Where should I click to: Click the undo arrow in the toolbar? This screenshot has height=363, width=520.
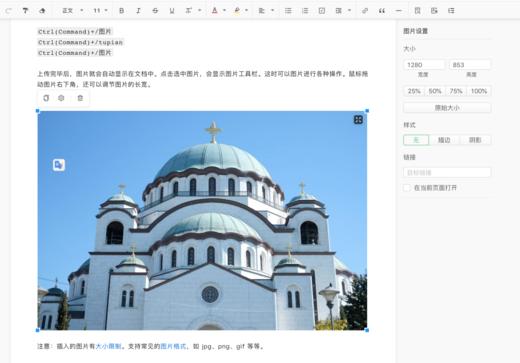point(9,11)
